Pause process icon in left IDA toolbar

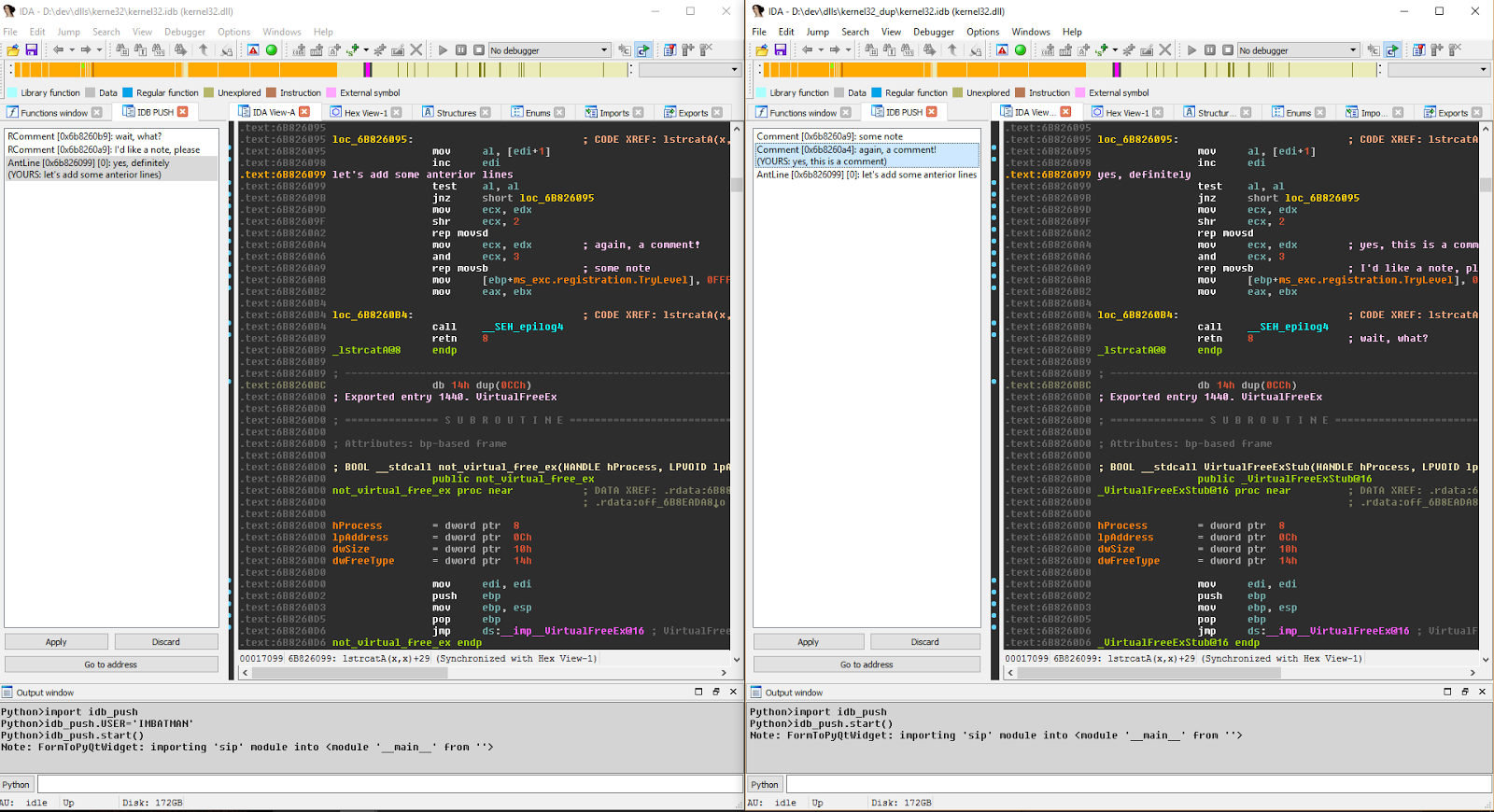[x=461, y=50]
